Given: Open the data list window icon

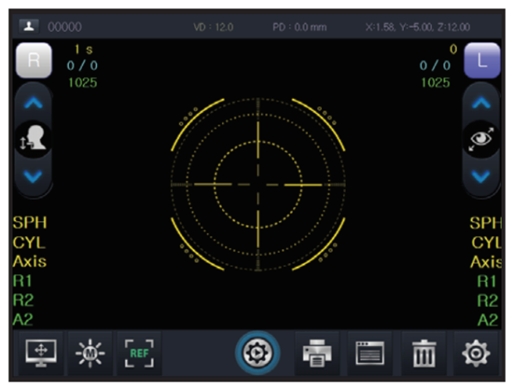Looking at the screenshot, I should pos(370,353).
